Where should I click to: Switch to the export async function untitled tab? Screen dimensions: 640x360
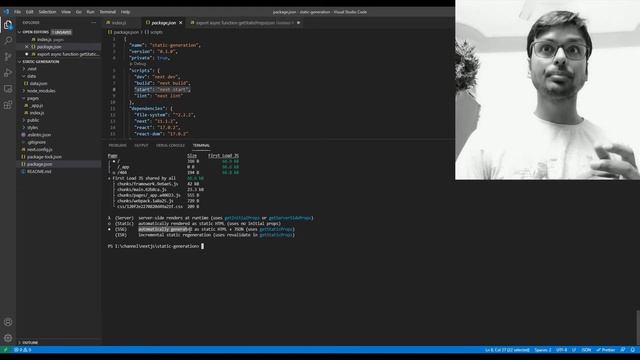(245, 23)
